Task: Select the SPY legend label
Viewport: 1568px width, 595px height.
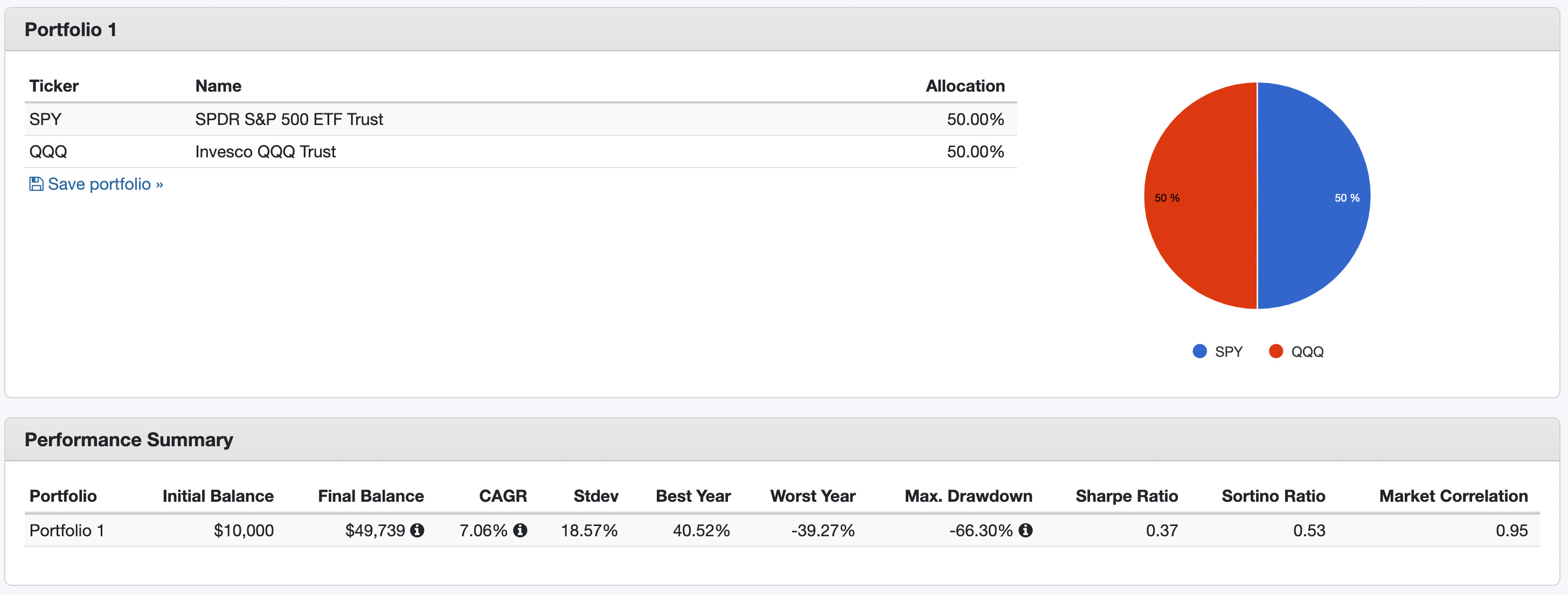Action: pos(1229,352)
